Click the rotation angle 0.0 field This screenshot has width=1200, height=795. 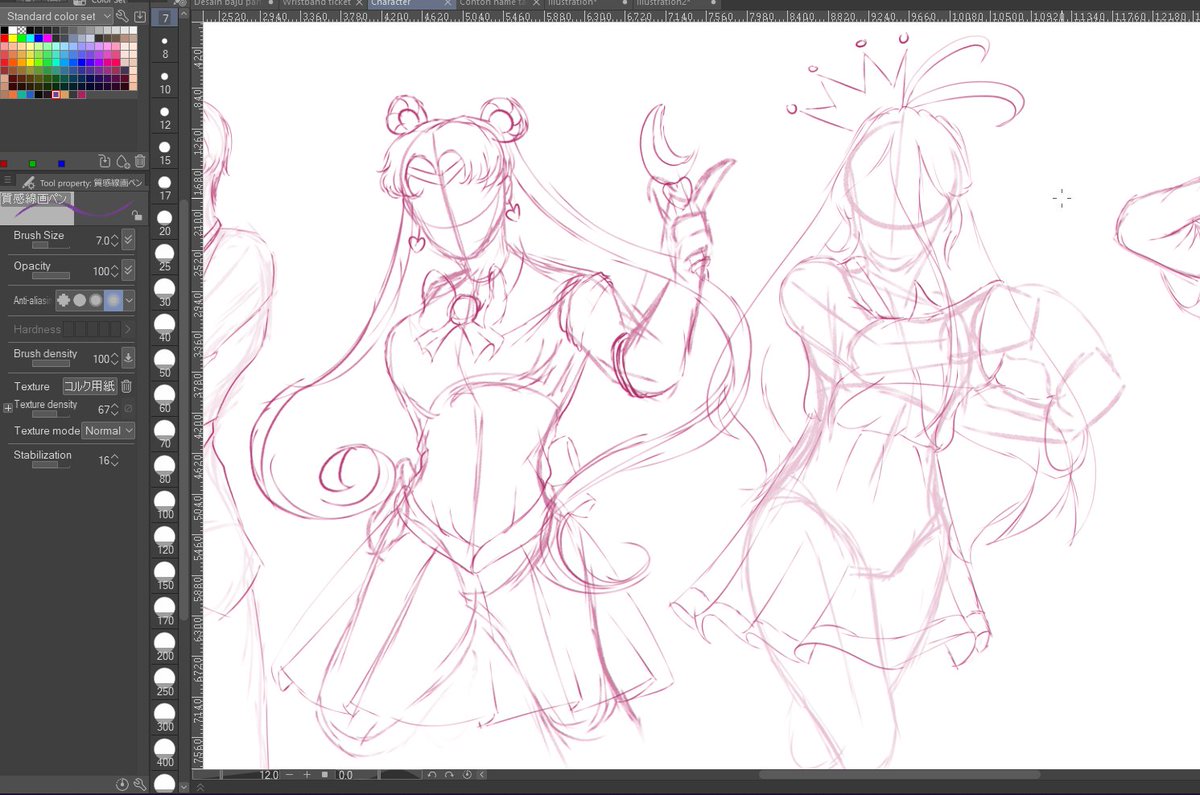pos(345,775)
